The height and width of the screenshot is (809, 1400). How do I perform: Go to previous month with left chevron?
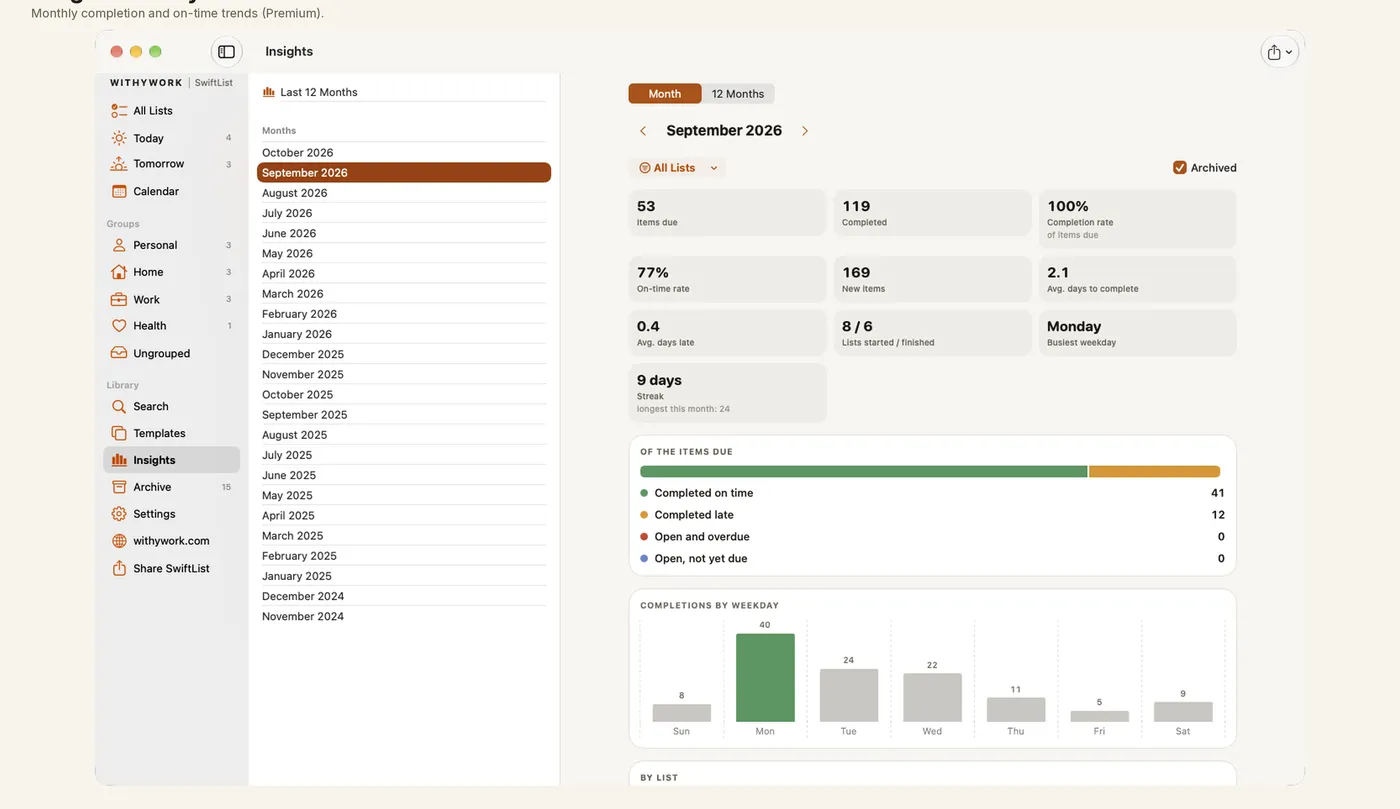643,131
